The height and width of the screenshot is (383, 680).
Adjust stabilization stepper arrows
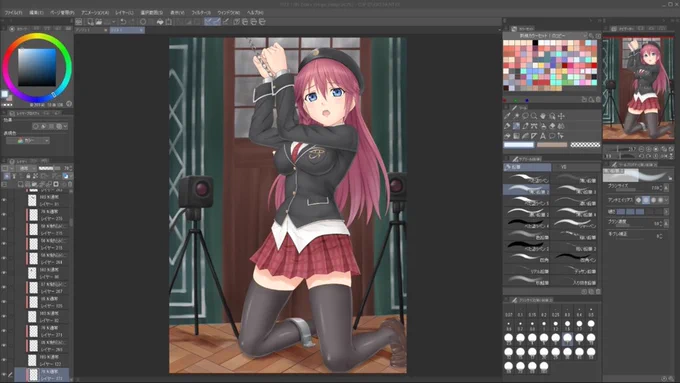click(x=661, y=236)
